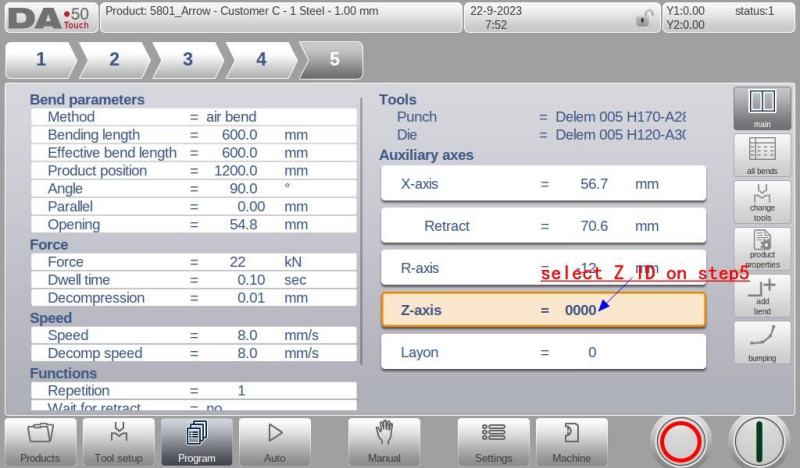This screenshot has width=800, height=468.
Task: Switch to Tool setup mode
Action: pos(118,441)
